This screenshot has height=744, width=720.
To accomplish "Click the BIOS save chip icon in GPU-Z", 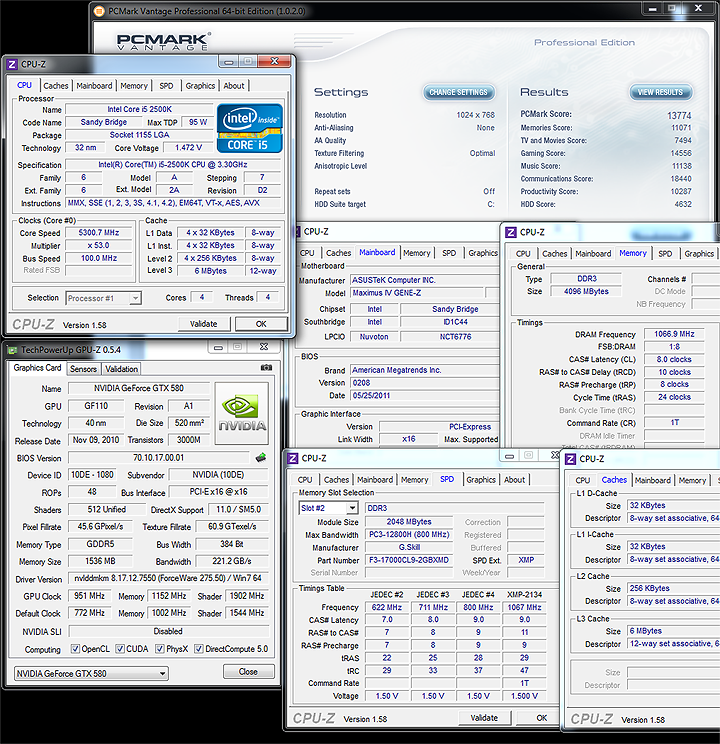I will point(261,457).
